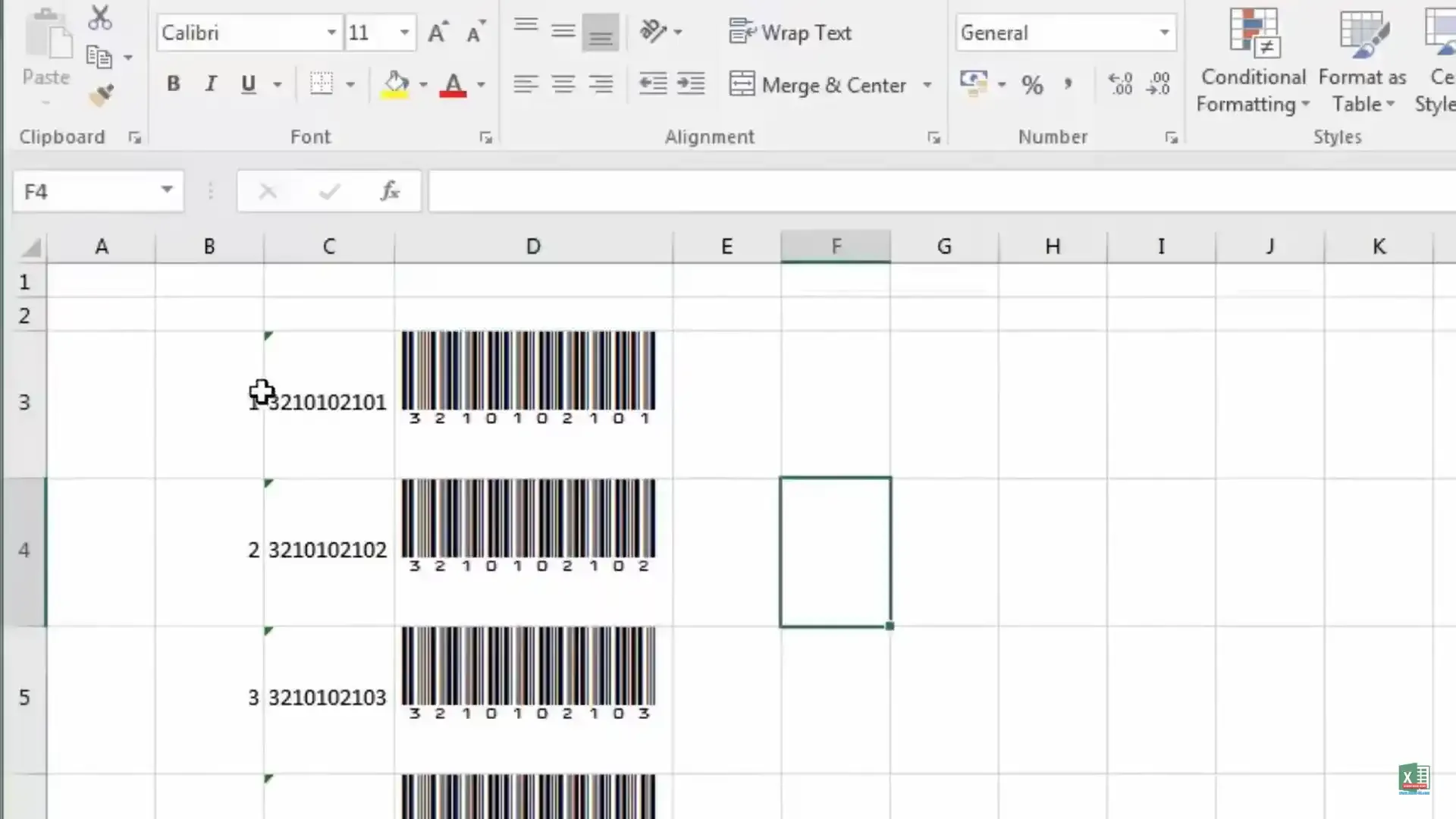Screen dimensions: 1456x819
Task: Select cell with 3210102102
Action: (328, 551)
